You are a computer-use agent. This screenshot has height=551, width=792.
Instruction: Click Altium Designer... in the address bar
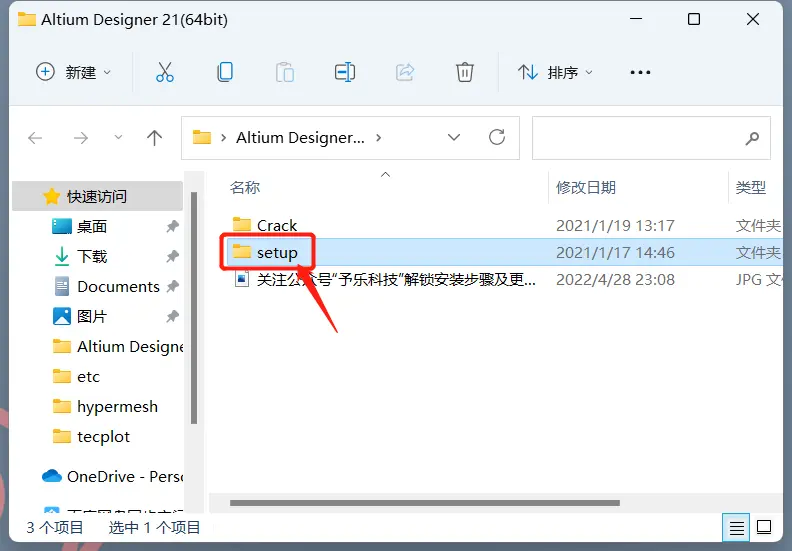coord(300,137)
